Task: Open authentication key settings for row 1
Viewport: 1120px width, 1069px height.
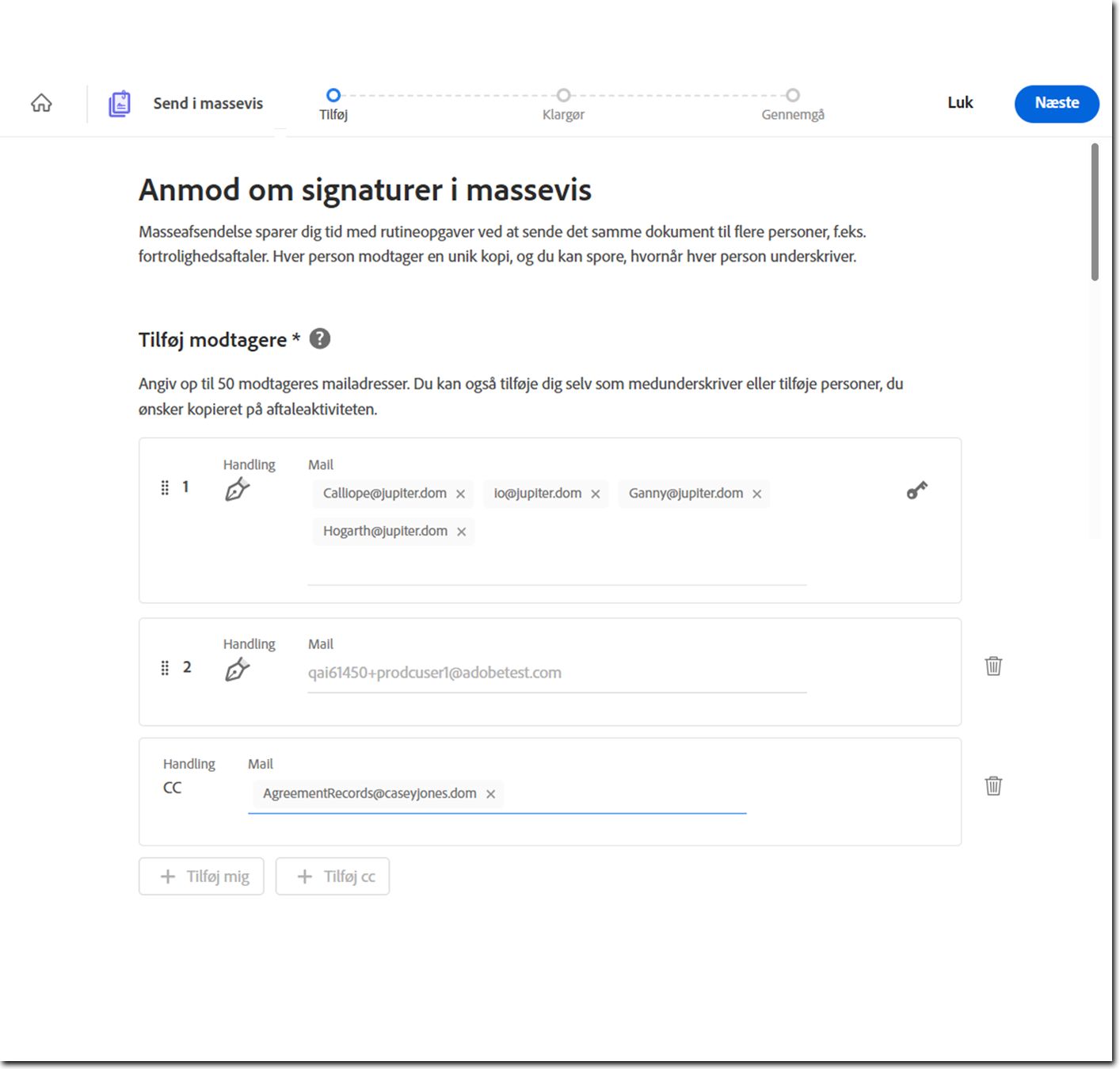Action: [x=916, y=491]
